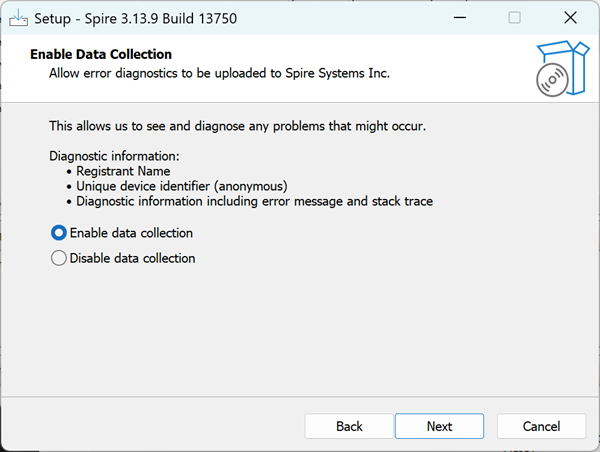Go back to the previous setup step
600x452 pixels.
click(349, 426)
